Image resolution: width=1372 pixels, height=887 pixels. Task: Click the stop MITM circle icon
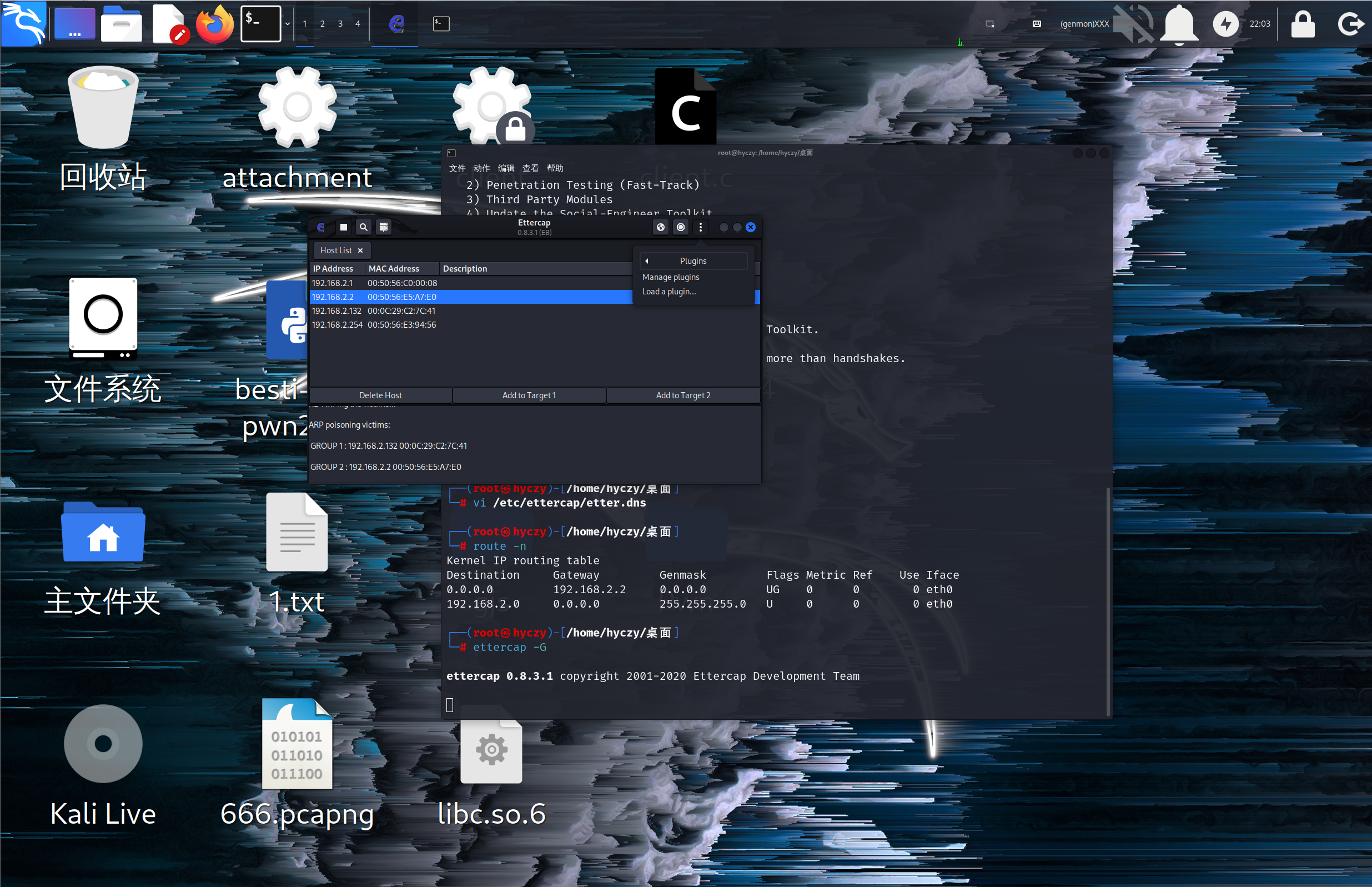[x=681, y=227]
